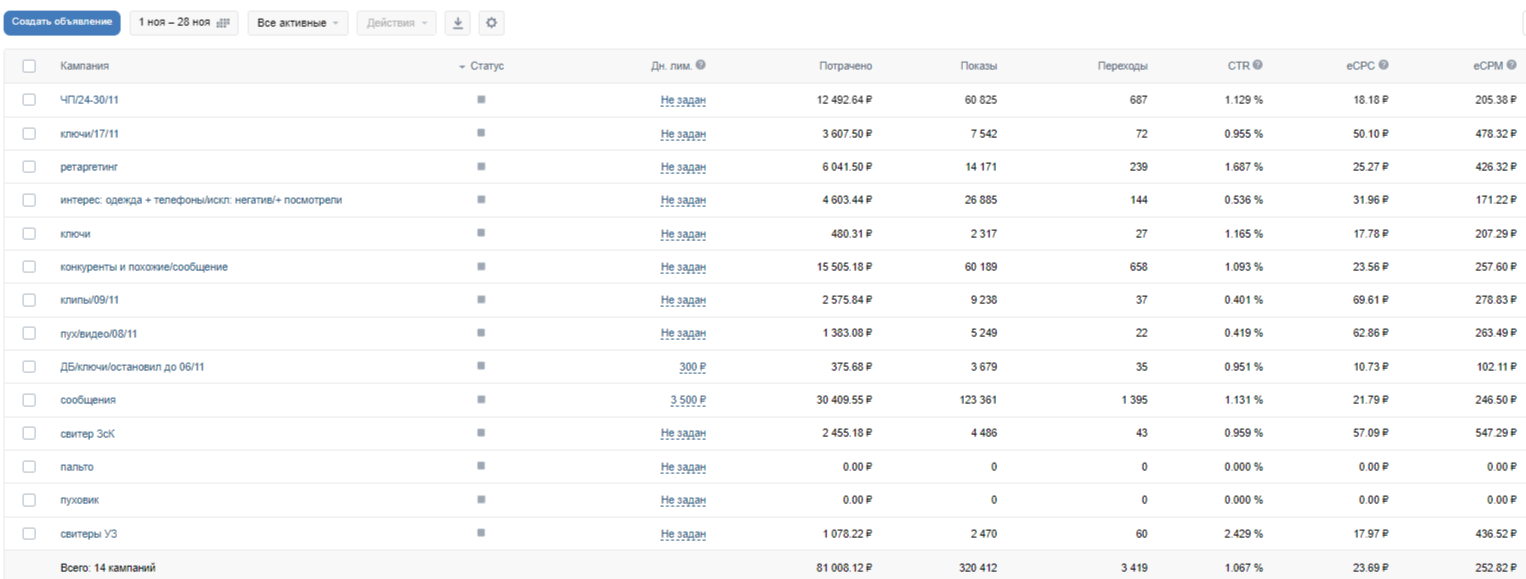Screen dimensions: 1526x579
Task: Click the download statistics icon
Action: click(457, 22)
